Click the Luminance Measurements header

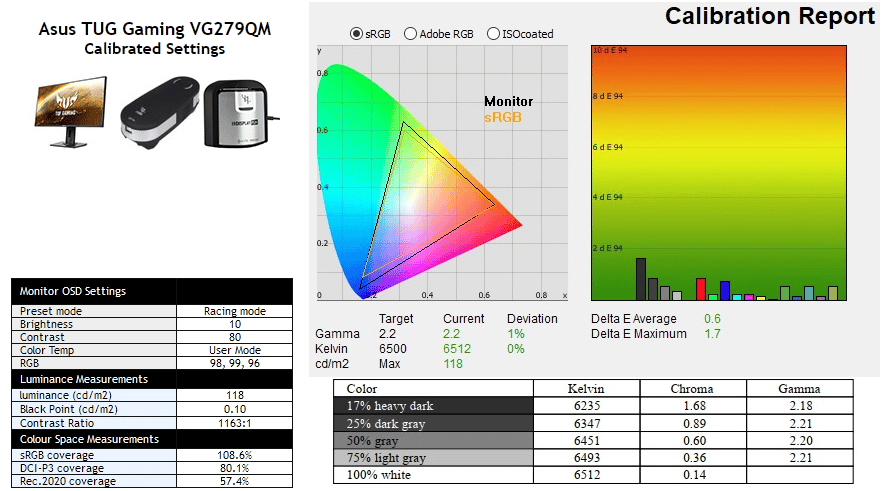click(83, 379)
